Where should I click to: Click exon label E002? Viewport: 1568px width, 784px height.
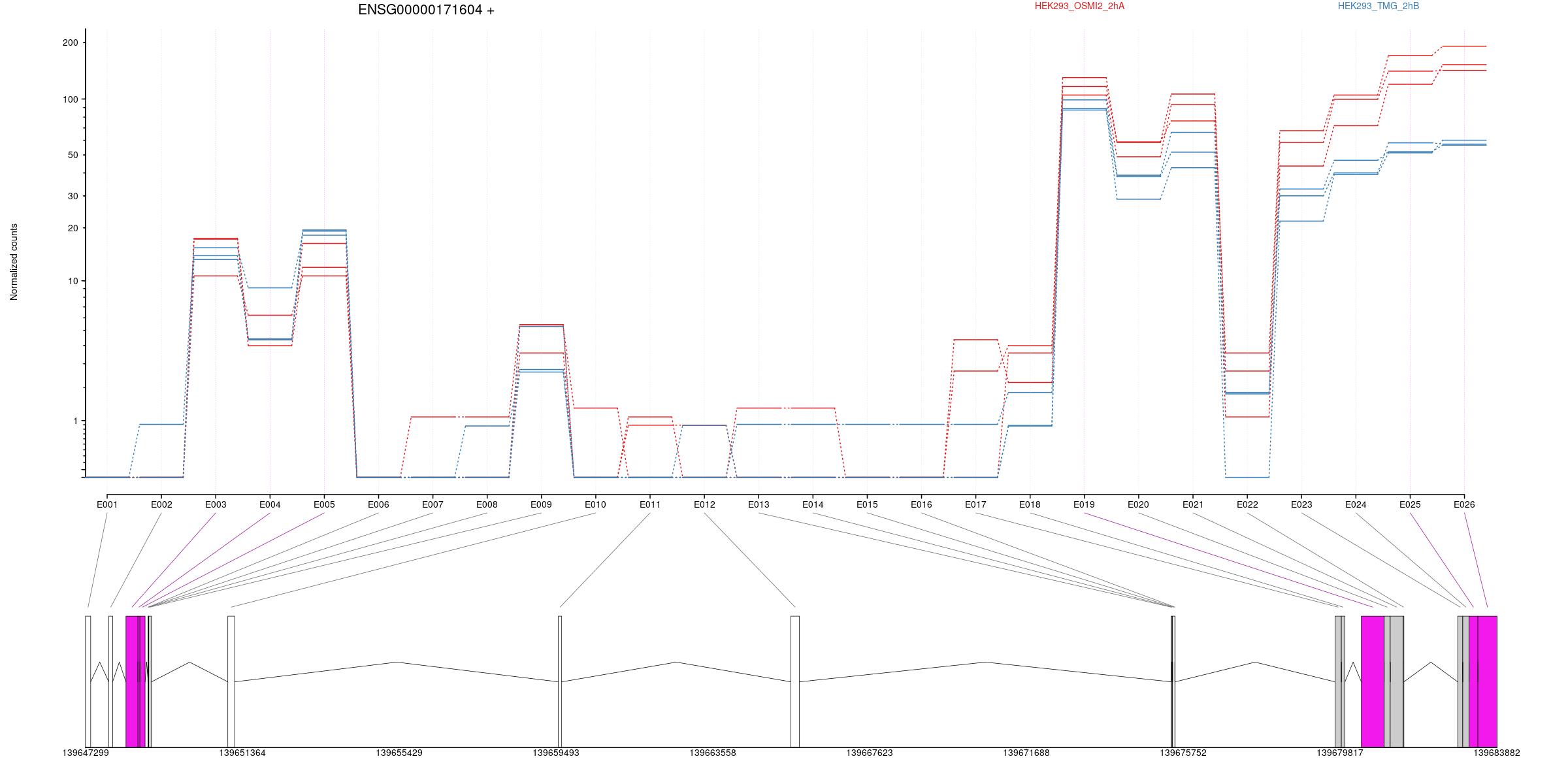(x=161, y=504)
